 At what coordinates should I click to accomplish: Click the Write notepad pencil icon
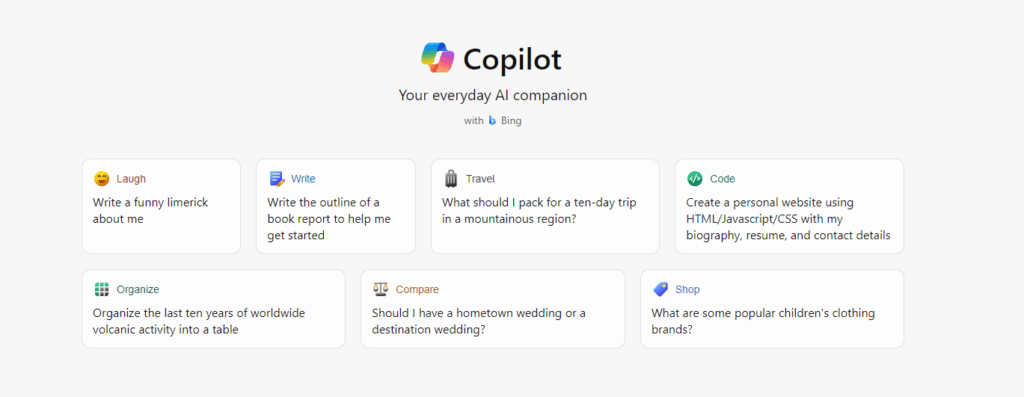(x=276, y=179)
